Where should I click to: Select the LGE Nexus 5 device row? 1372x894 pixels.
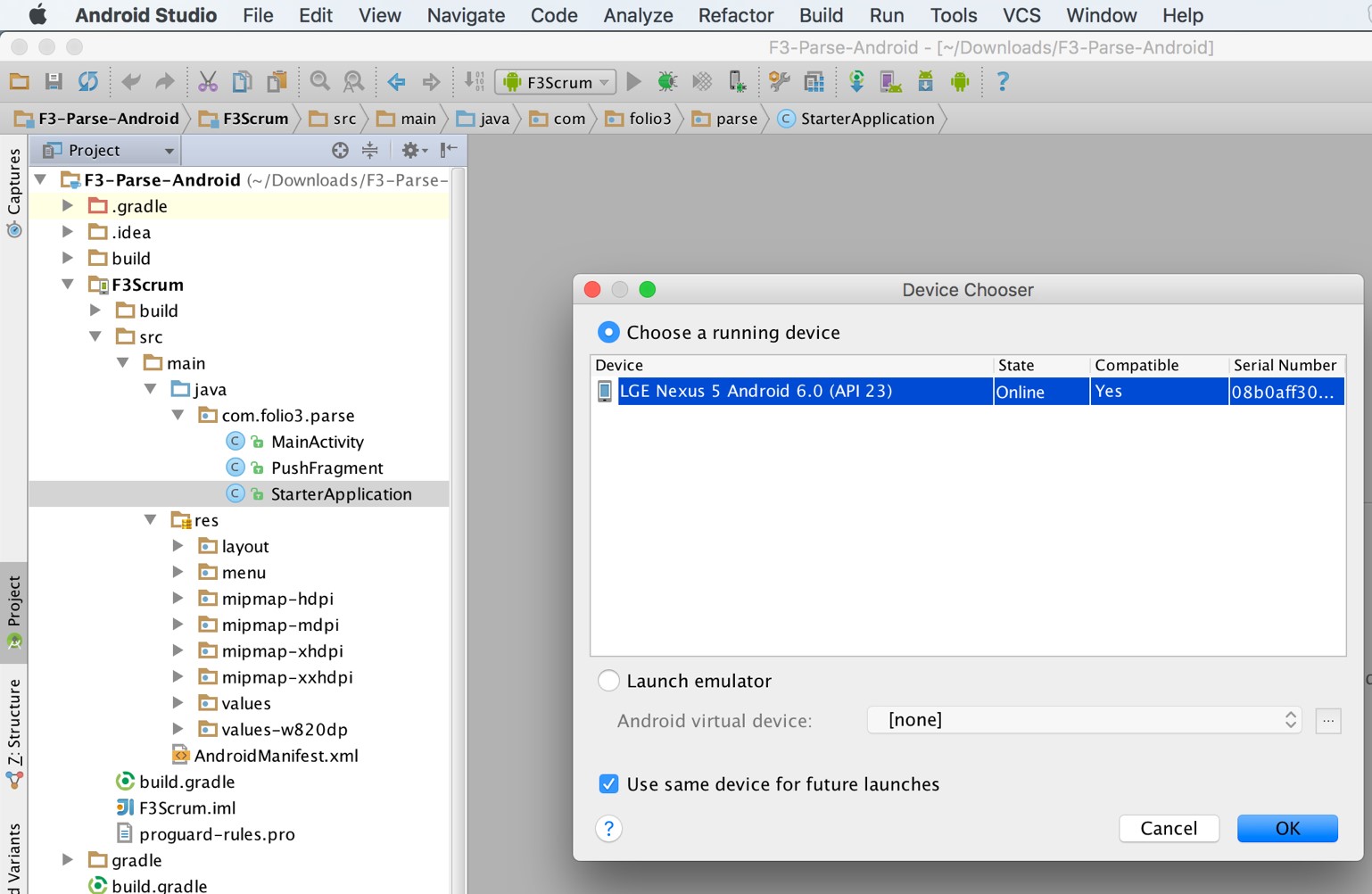968,391
